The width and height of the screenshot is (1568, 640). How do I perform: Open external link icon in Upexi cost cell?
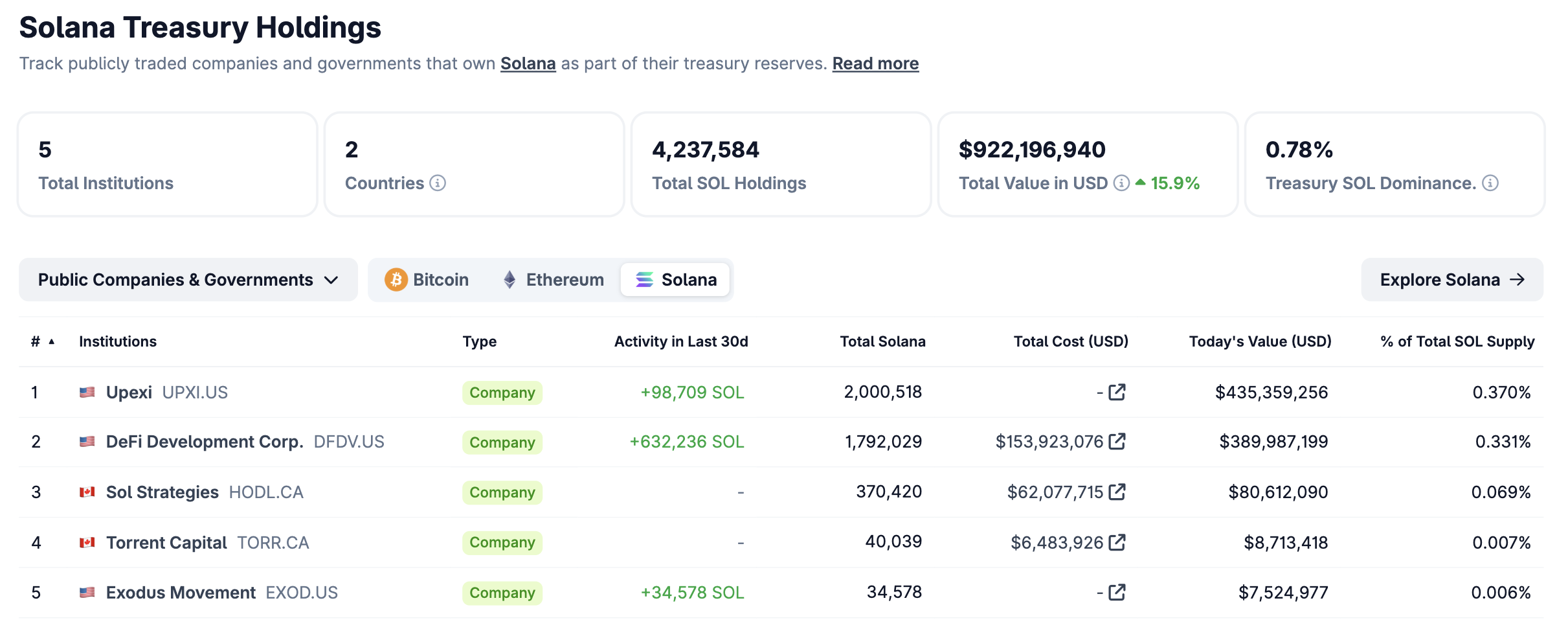point(1117,392)
